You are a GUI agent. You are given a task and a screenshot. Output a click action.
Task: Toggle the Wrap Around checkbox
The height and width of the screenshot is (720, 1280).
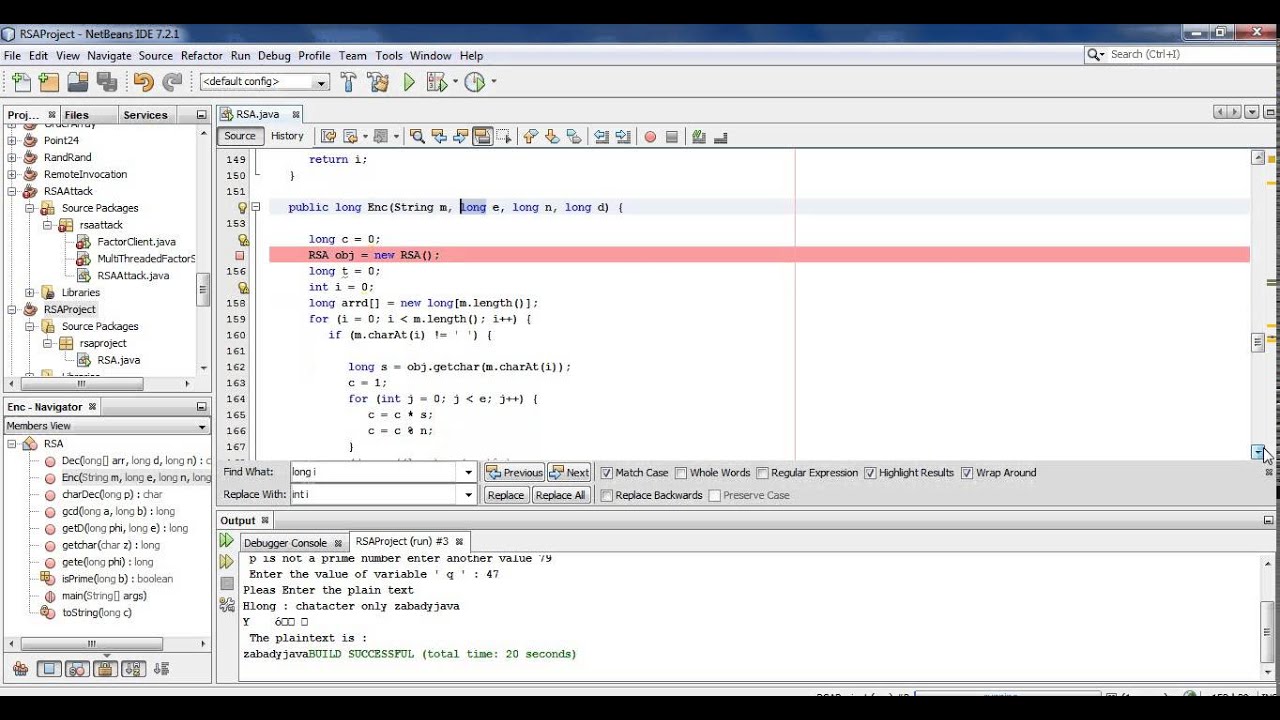(x=967, y=473)
